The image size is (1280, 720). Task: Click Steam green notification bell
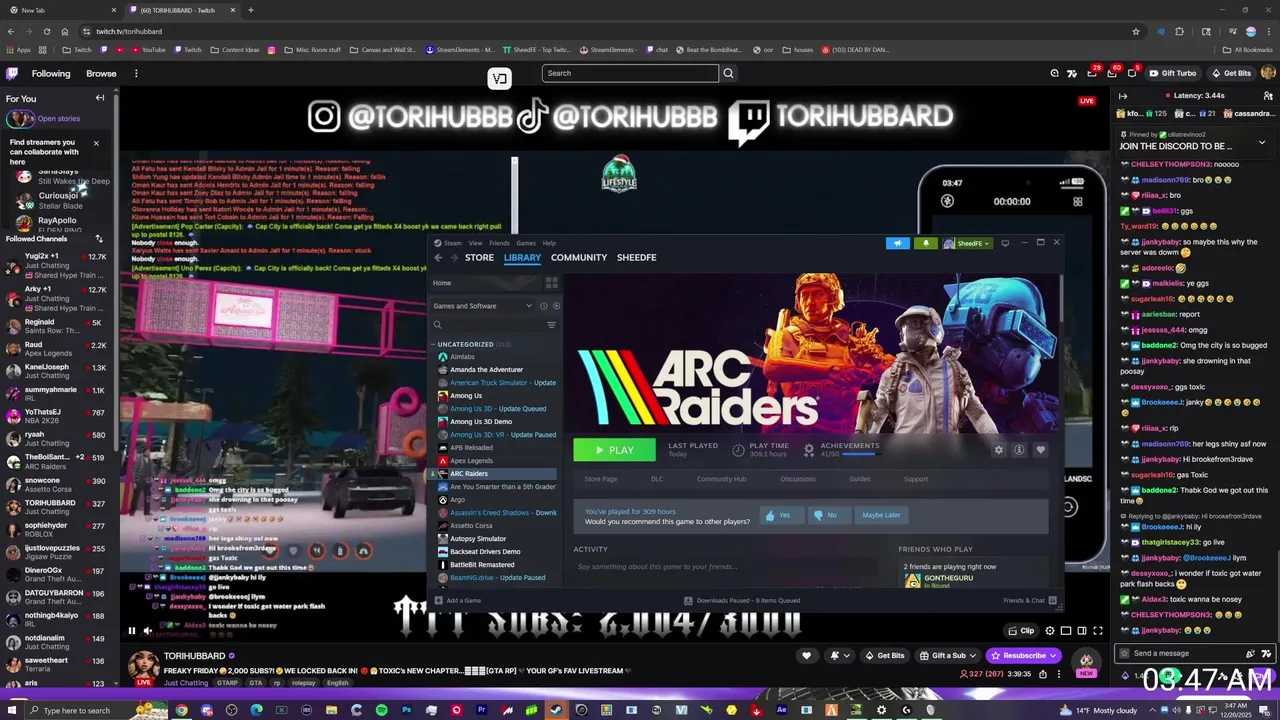925,243
